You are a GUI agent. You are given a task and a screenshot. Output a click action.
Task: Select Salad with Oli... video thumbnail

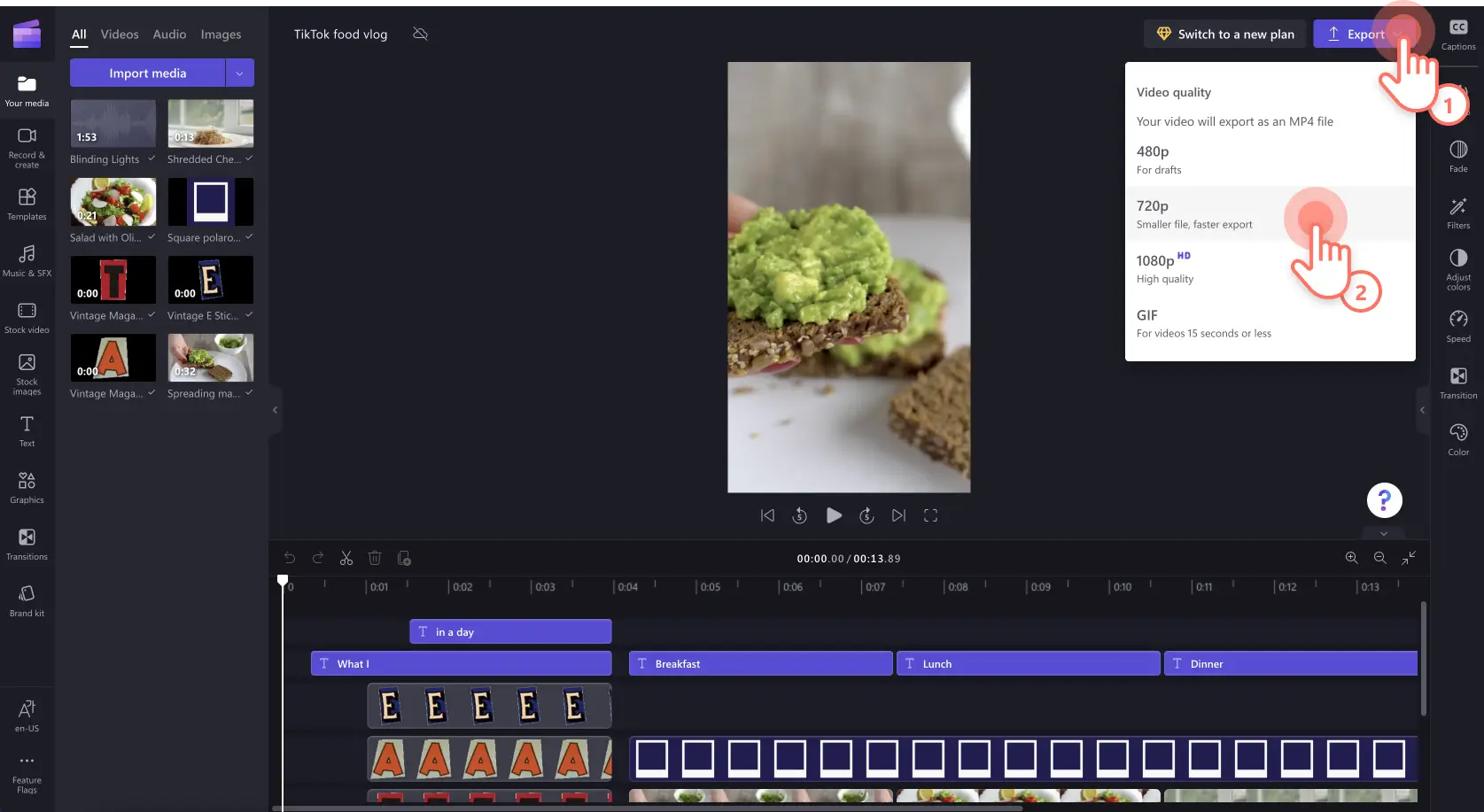[113, 201]
